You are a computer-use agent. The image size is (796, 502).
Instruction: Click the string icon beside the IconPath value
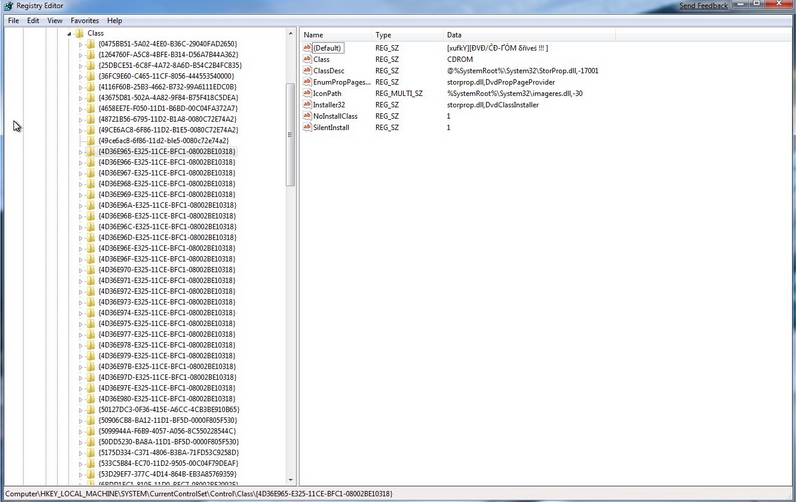[307, 94]
